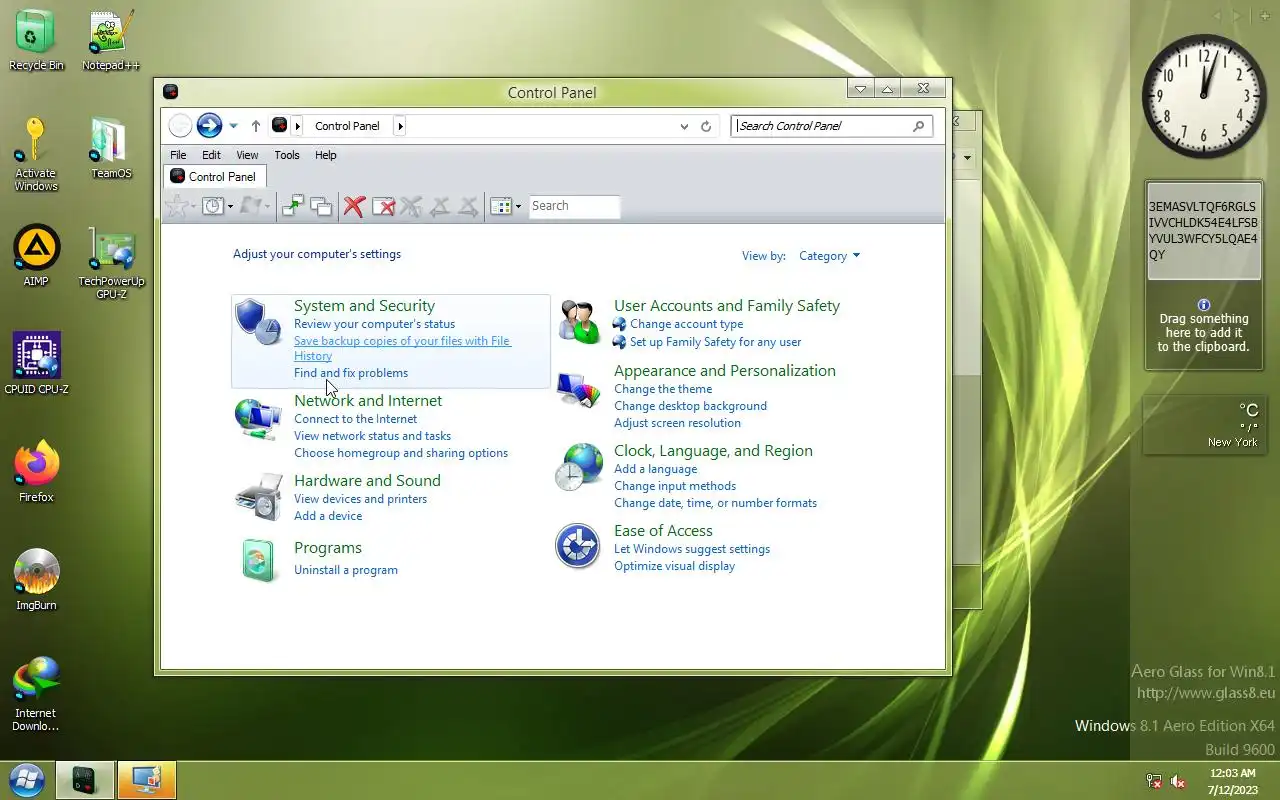Click the muted volume tray icon
The image size is (1280, 800).
(x=1179, y=781)
